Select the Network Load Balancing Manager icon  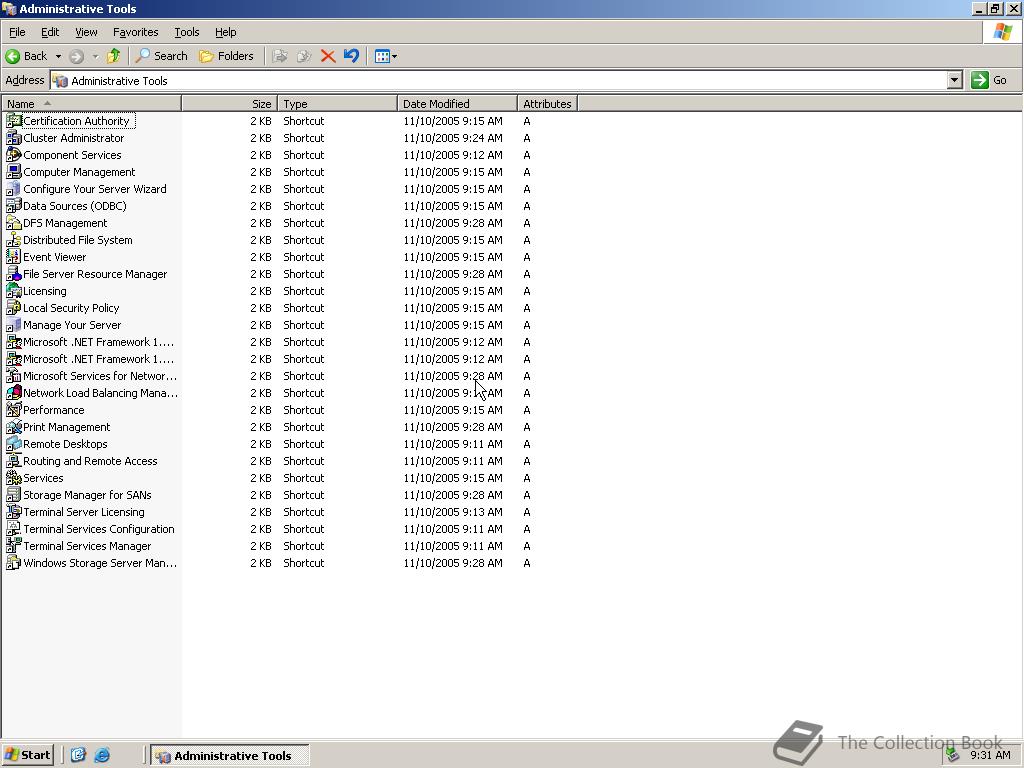click(13, 392)
